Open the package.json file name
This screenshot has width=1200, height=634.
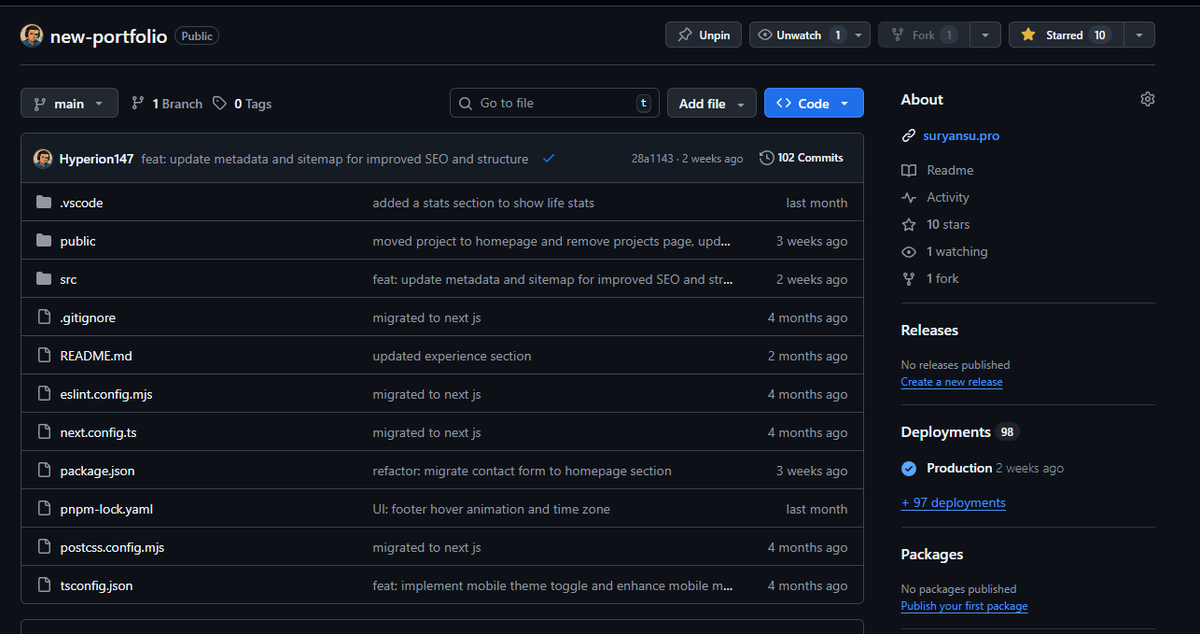tap(97, 470)
